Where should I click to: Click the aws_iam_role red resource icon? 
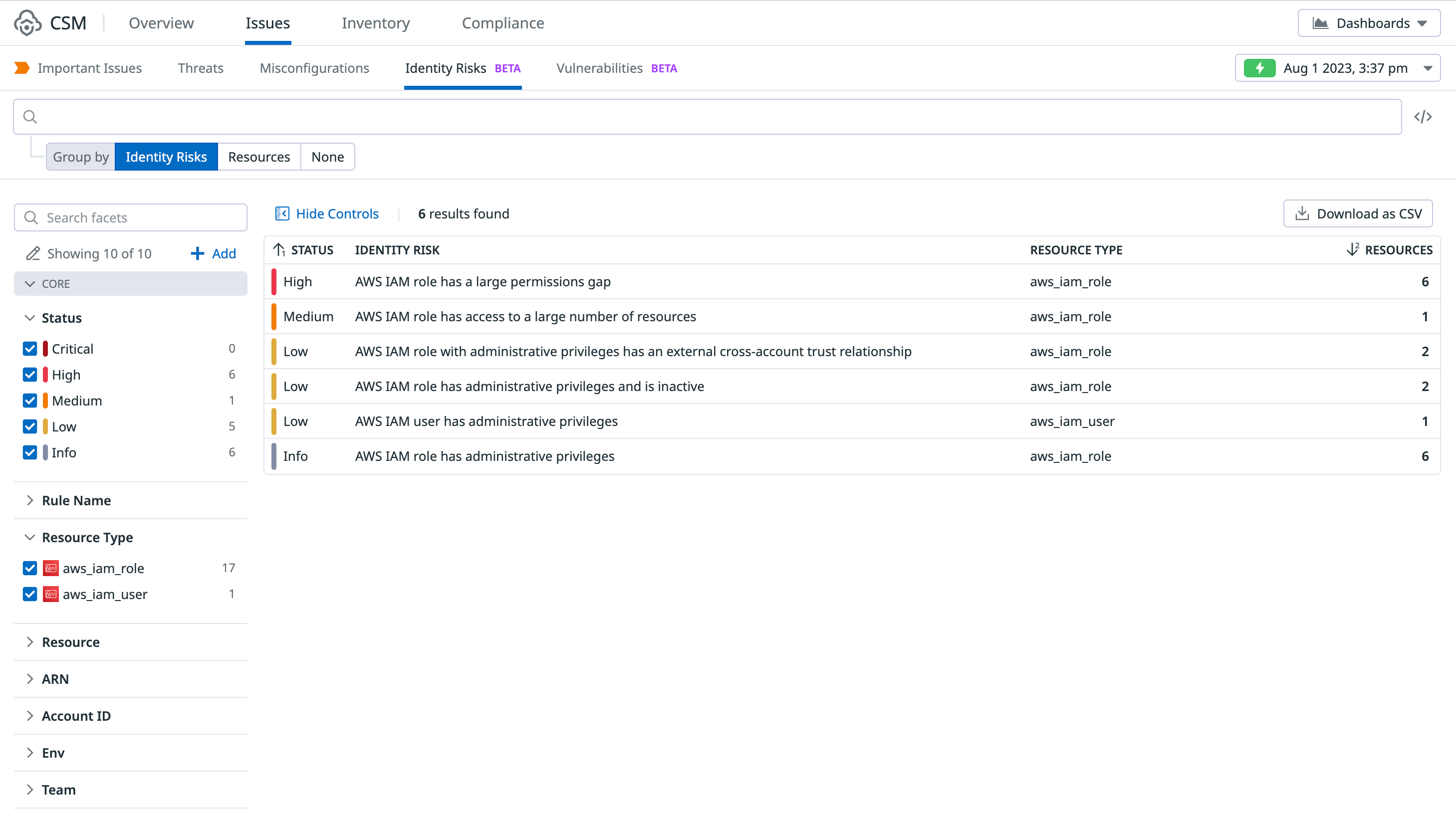click(x=51, y=568)
